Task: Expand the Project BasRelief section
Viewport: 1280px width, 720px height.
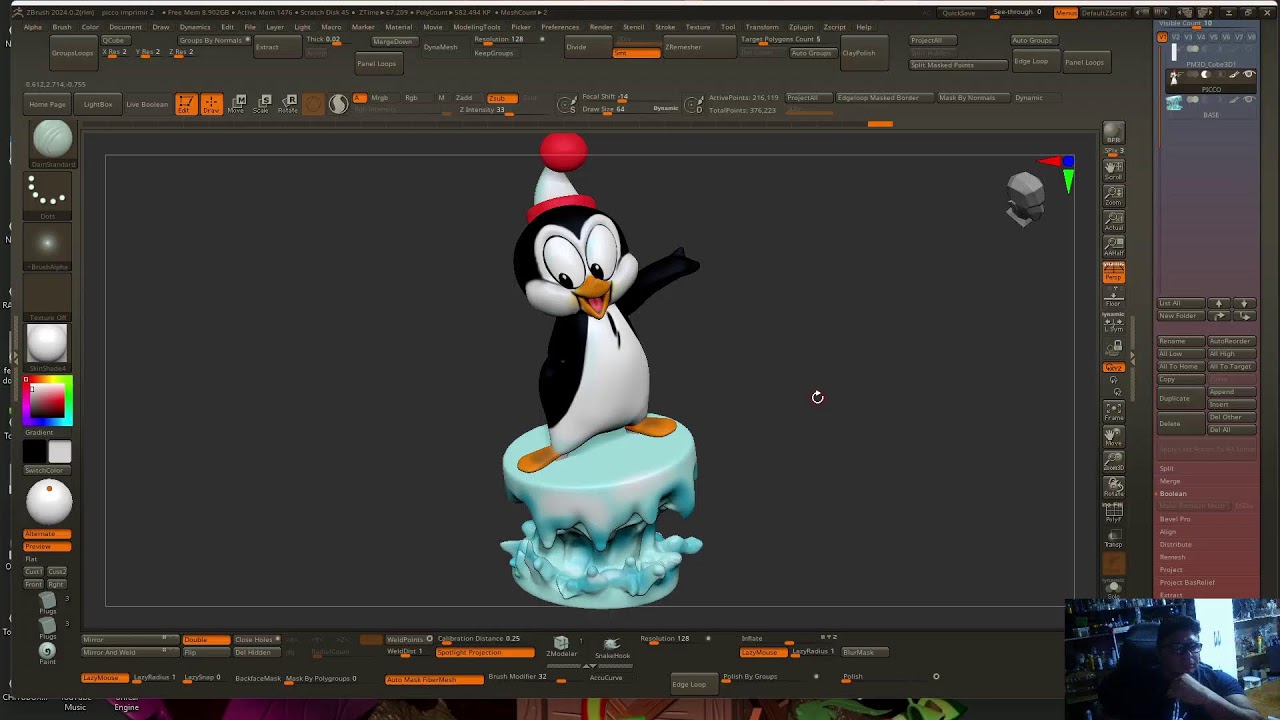Action: [x=1187, y=582]
